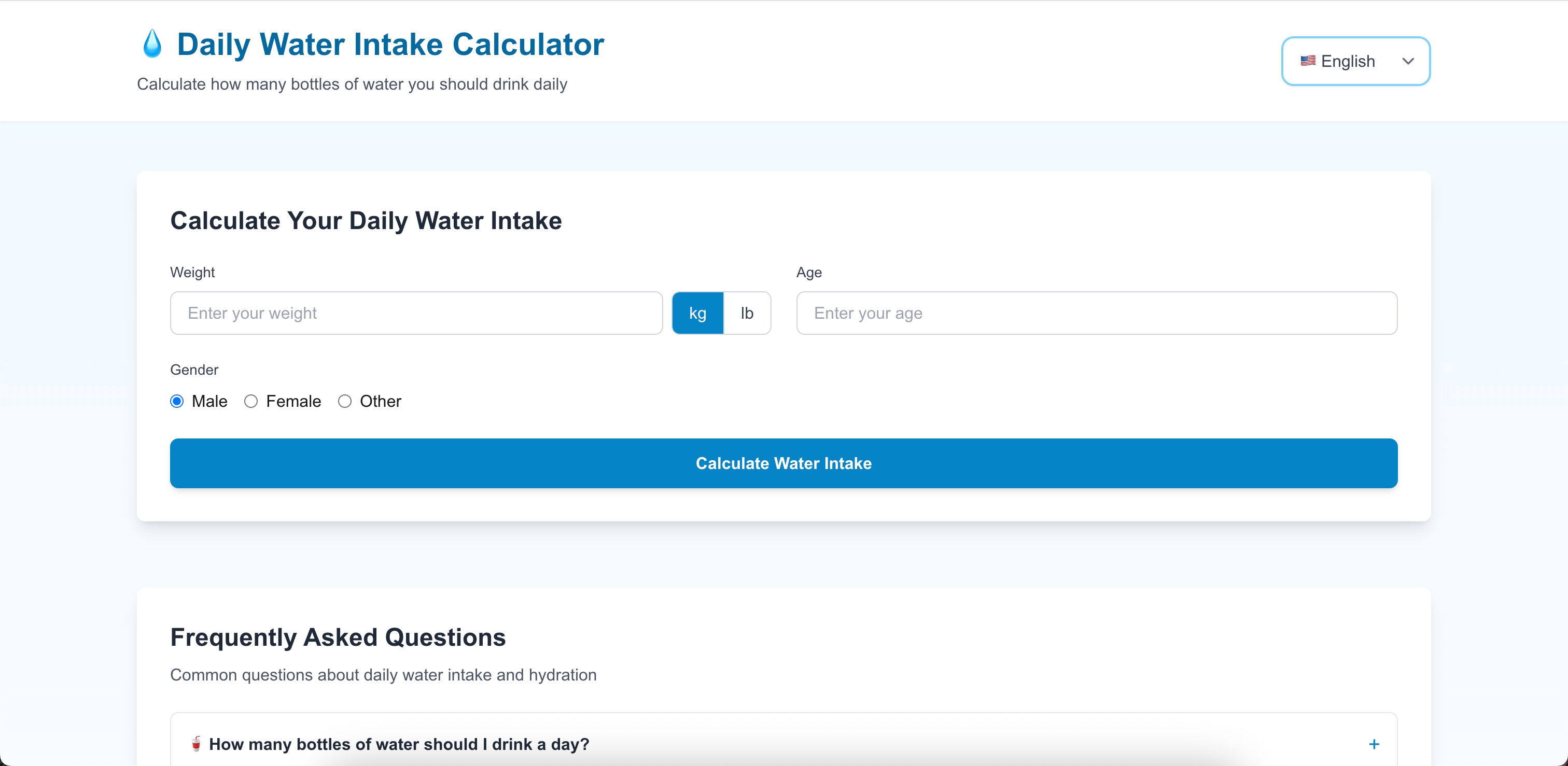1568x766 pixels.
Task: Click the Frequently Asked Questions heading
Action: click(338, 636)
